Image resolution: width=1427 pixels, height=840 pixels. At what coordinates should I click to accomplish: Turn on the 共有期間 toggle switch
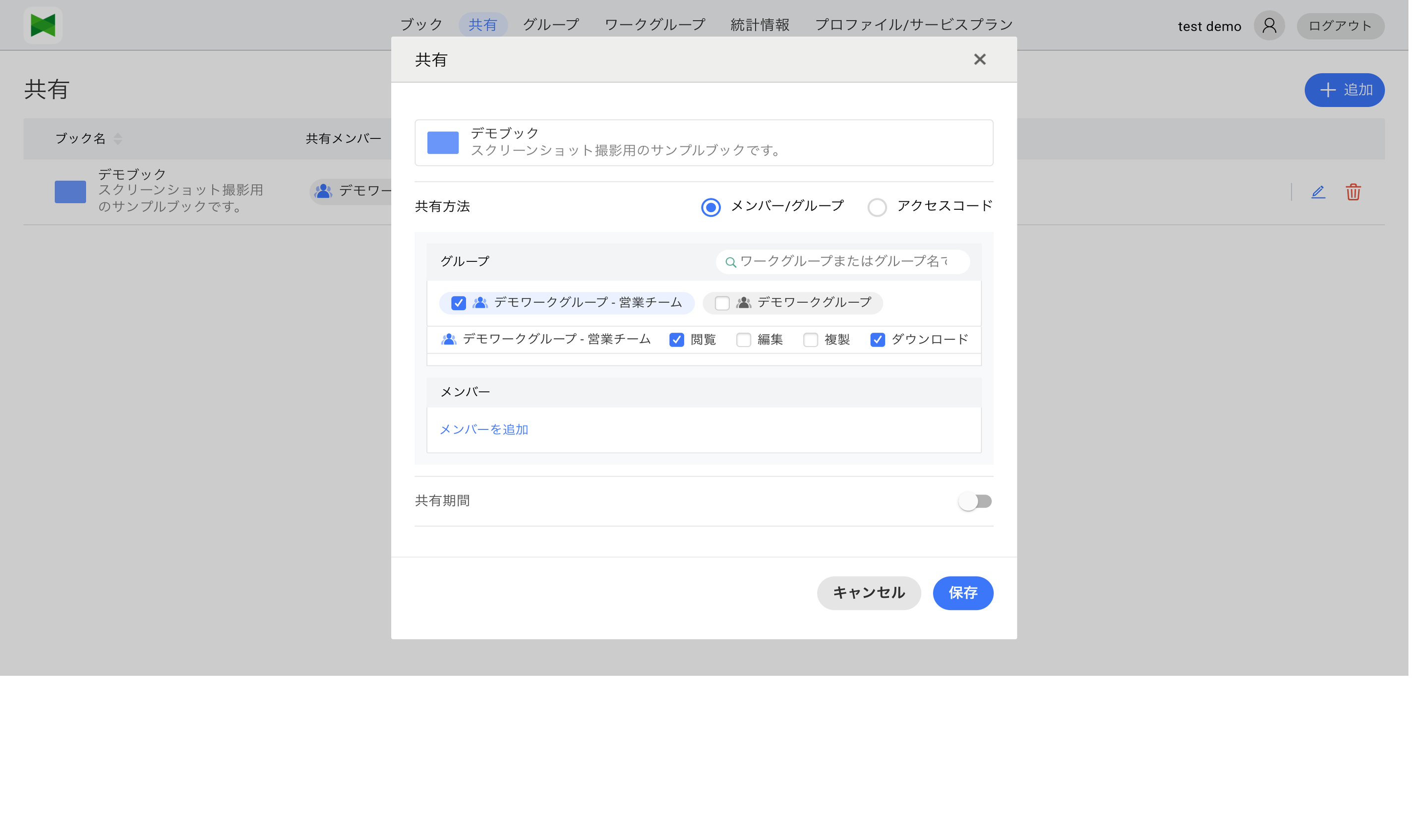coord(974,501)
